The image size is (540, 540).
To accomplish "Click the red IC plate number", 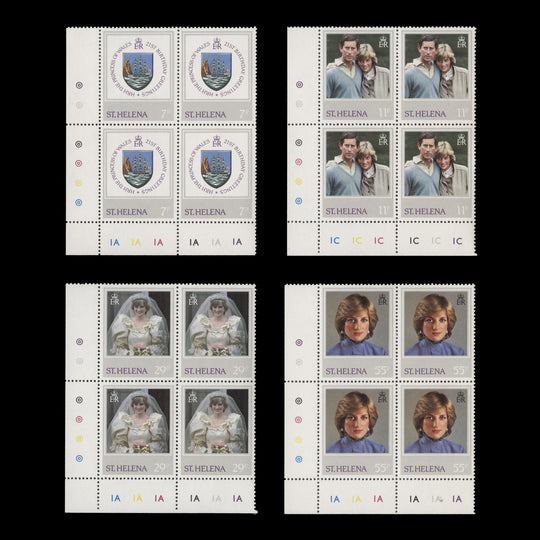I will (379, 240).
